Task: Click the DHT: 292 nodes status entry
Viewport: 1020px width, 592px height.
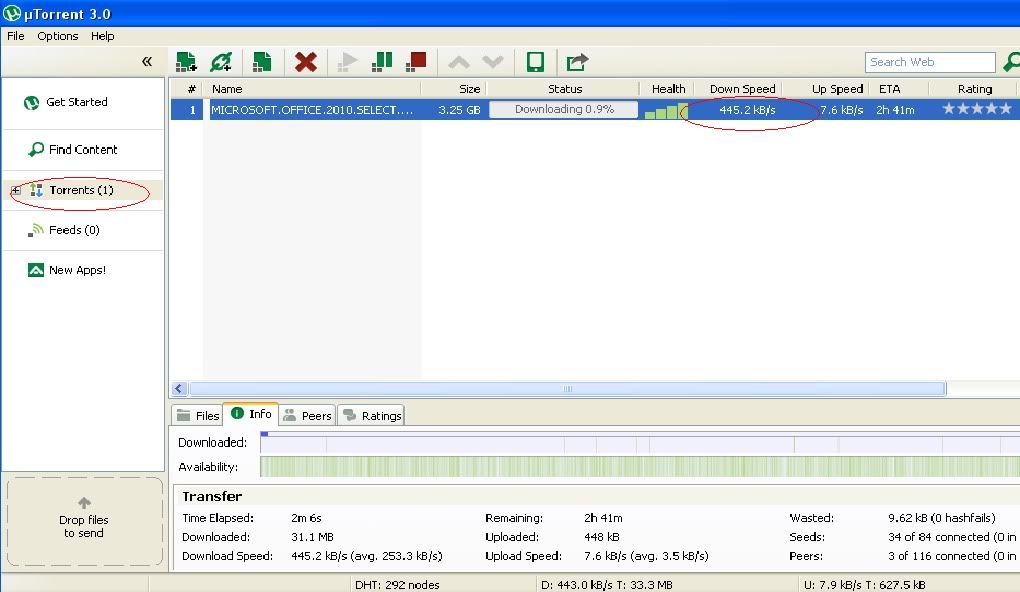Action: coord(397,585)
